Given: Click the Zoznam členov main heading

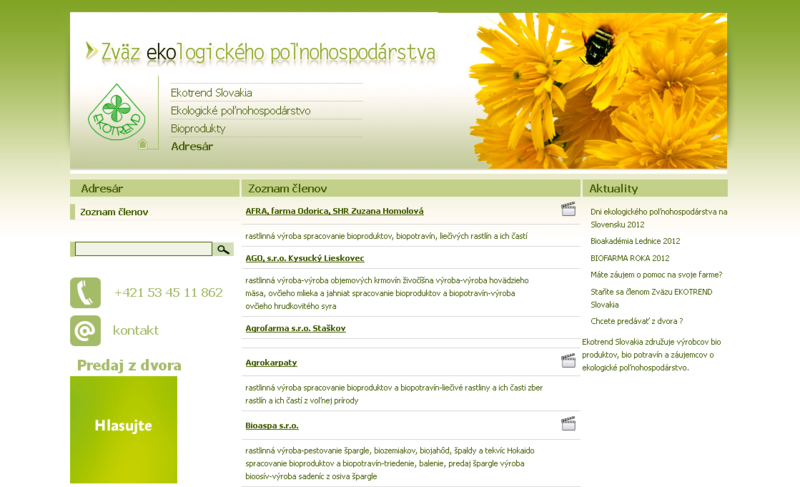Looking at the screenshot, I should [x=287, y=189].
